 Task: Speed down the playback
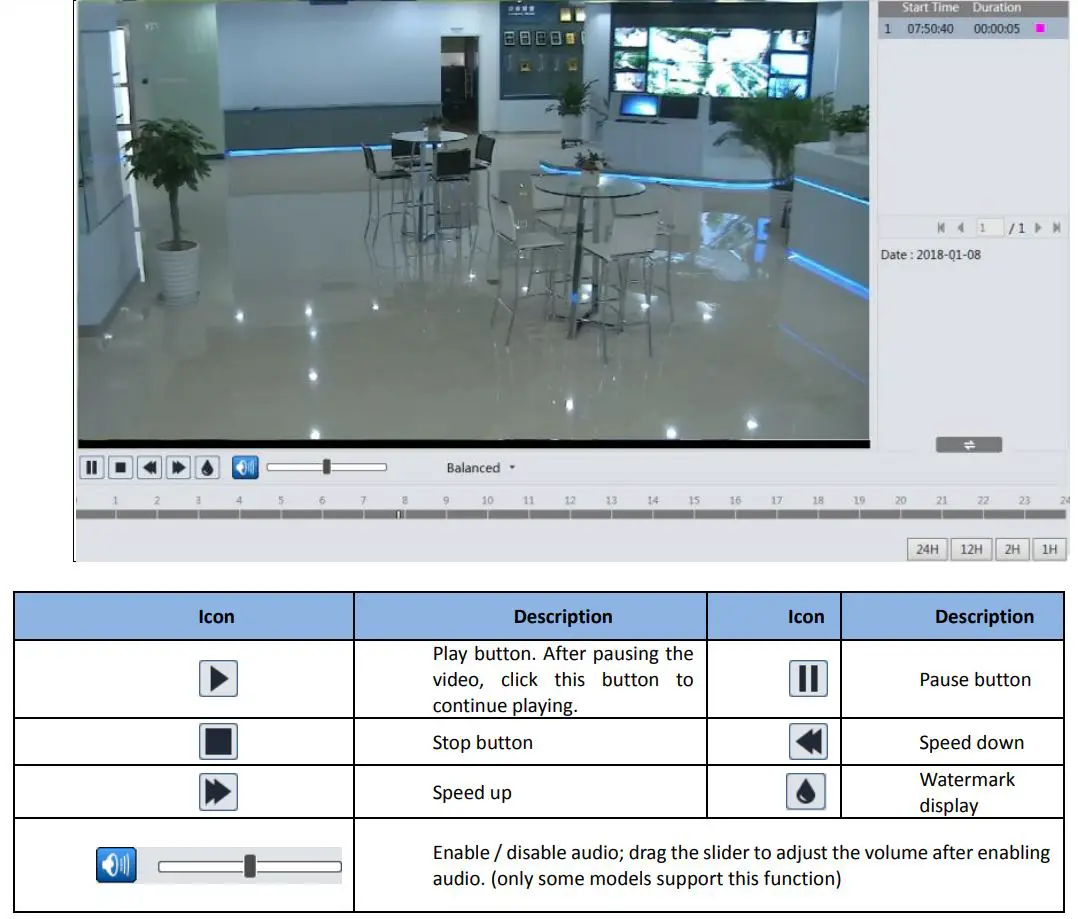[149, 466]
